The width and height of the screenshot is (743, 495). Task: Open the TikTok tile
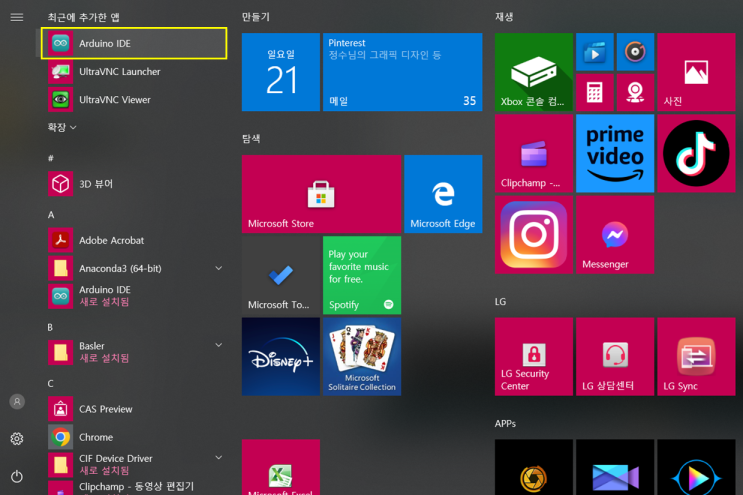(x=696, y=153)
